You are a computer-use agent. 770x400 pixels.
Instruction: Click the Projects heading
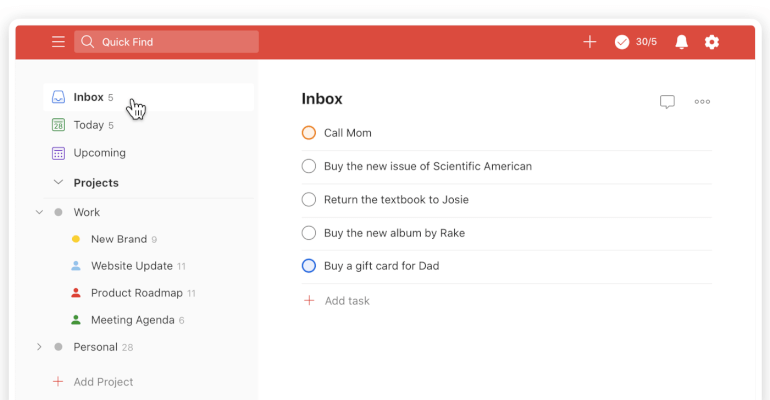click(x=96, y=183)
